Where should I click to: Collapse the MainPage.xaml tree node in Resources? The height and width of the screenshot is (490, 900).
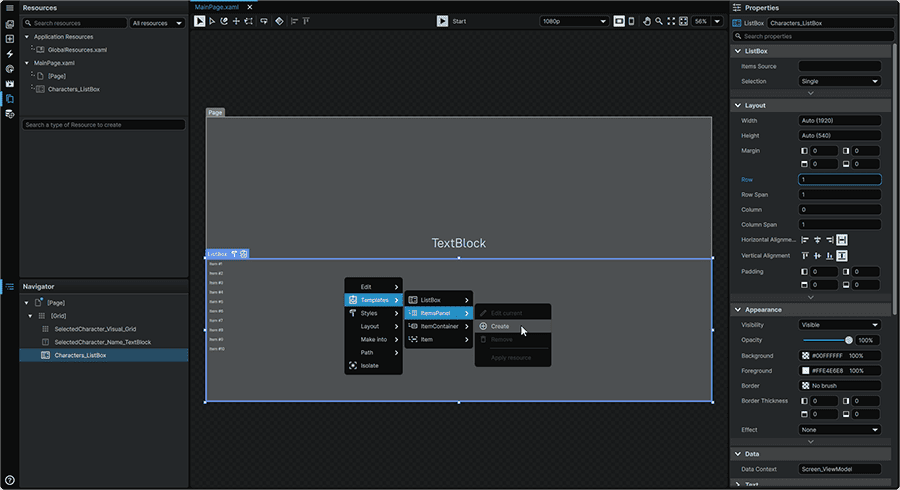tap(26, 63)
